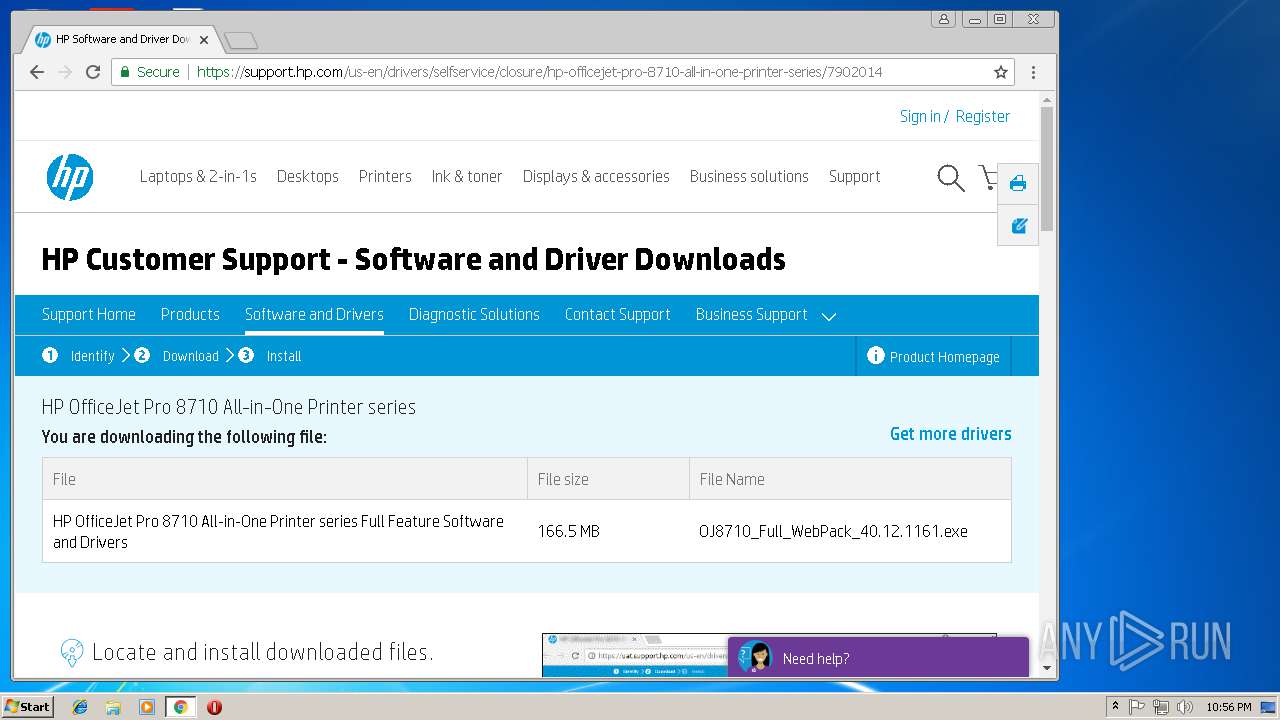Click the red Opera taskbar icon
1280x720 pixels.
[214, 707]
